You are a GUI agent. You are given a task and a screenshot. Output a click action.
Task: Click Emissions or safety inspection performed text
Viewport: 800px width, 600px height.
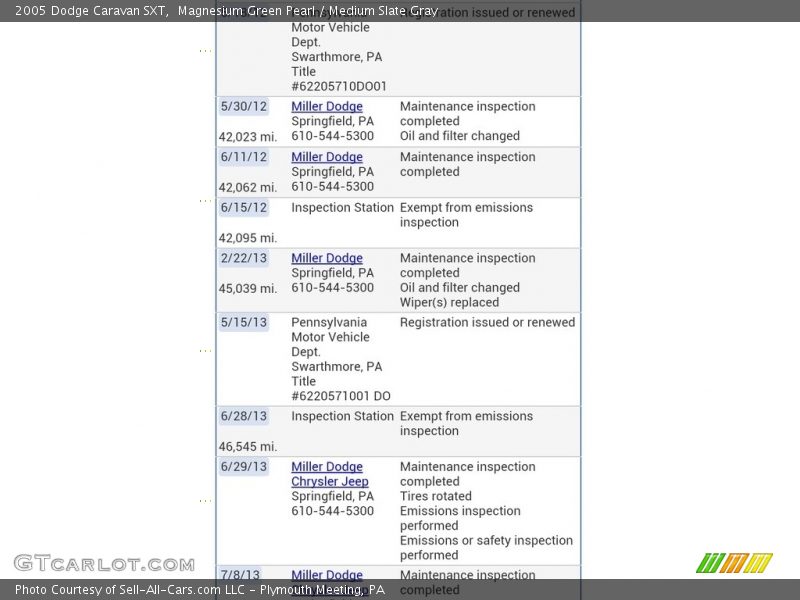[486, 547]
